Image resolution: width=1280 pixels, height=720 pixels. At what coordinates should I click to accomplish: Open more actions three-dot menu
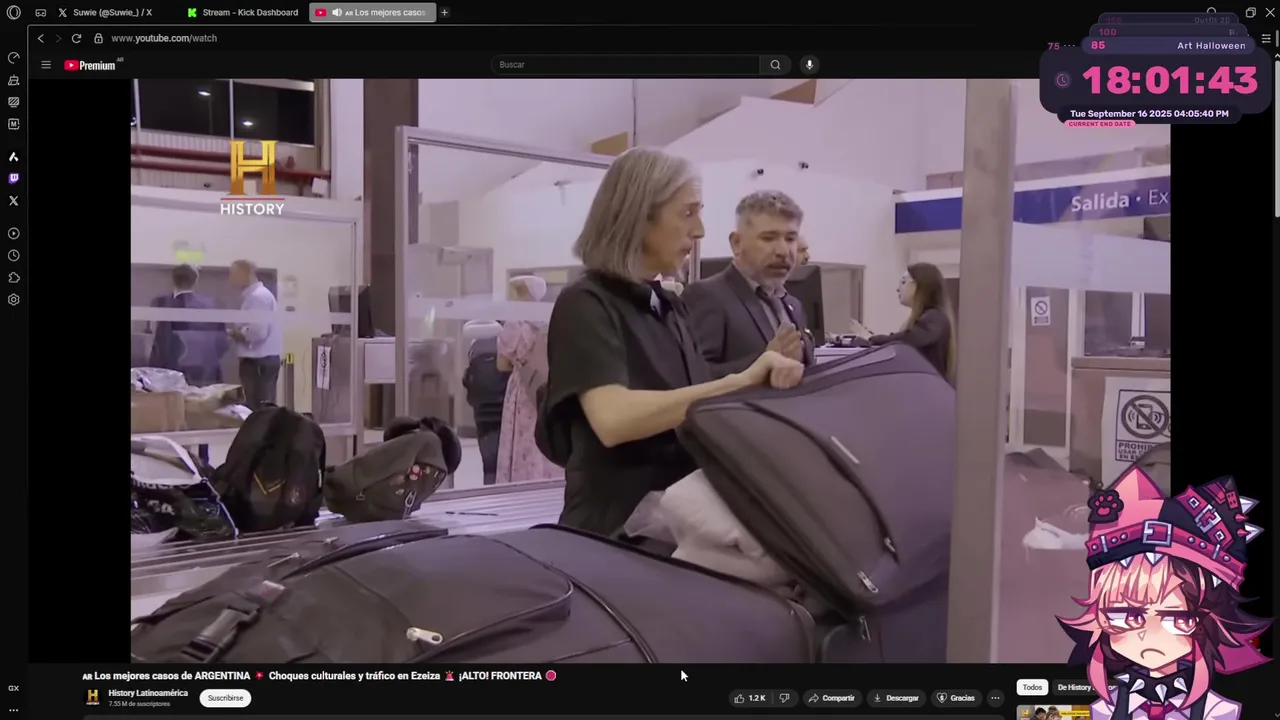(x=995, y=698)
